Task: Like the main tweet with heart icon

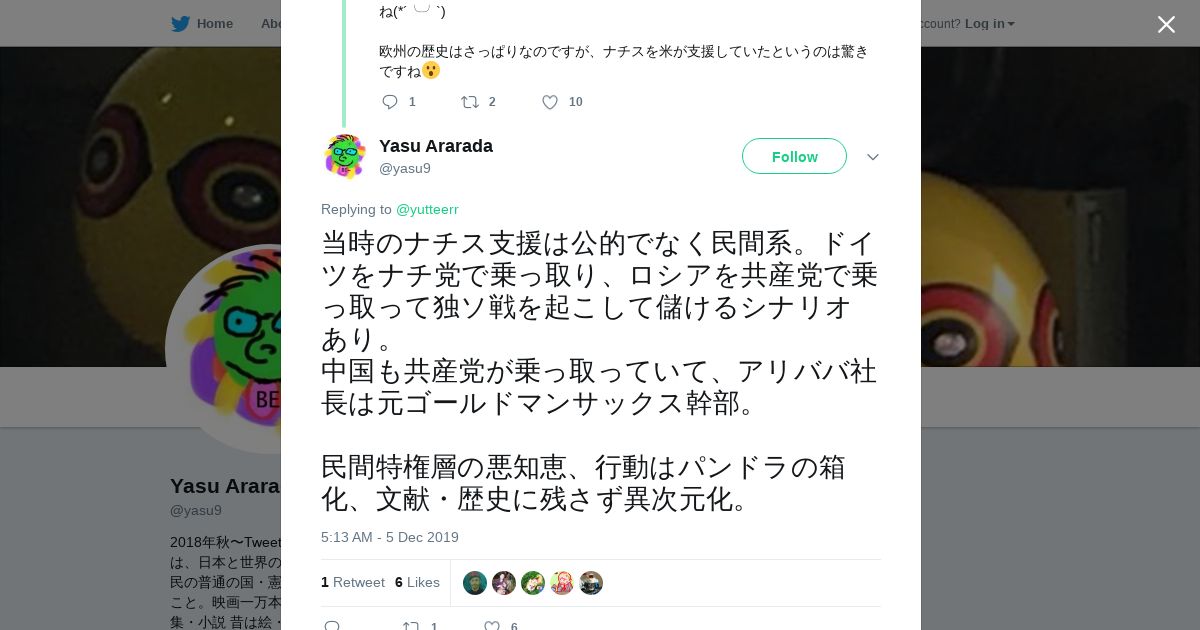Action: click(492, 626)
